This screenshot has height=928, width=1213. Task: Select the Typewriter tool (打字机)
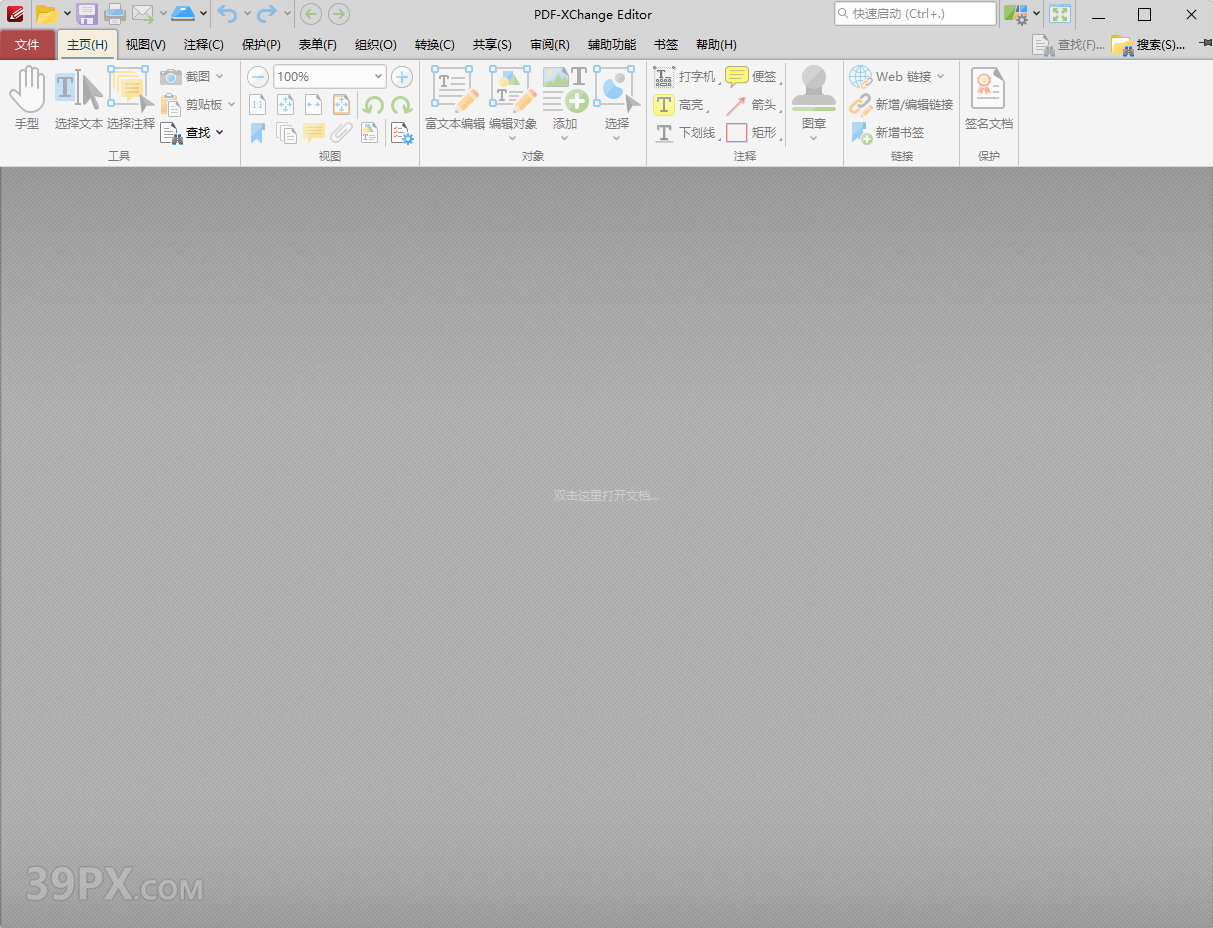click(685, 77)
